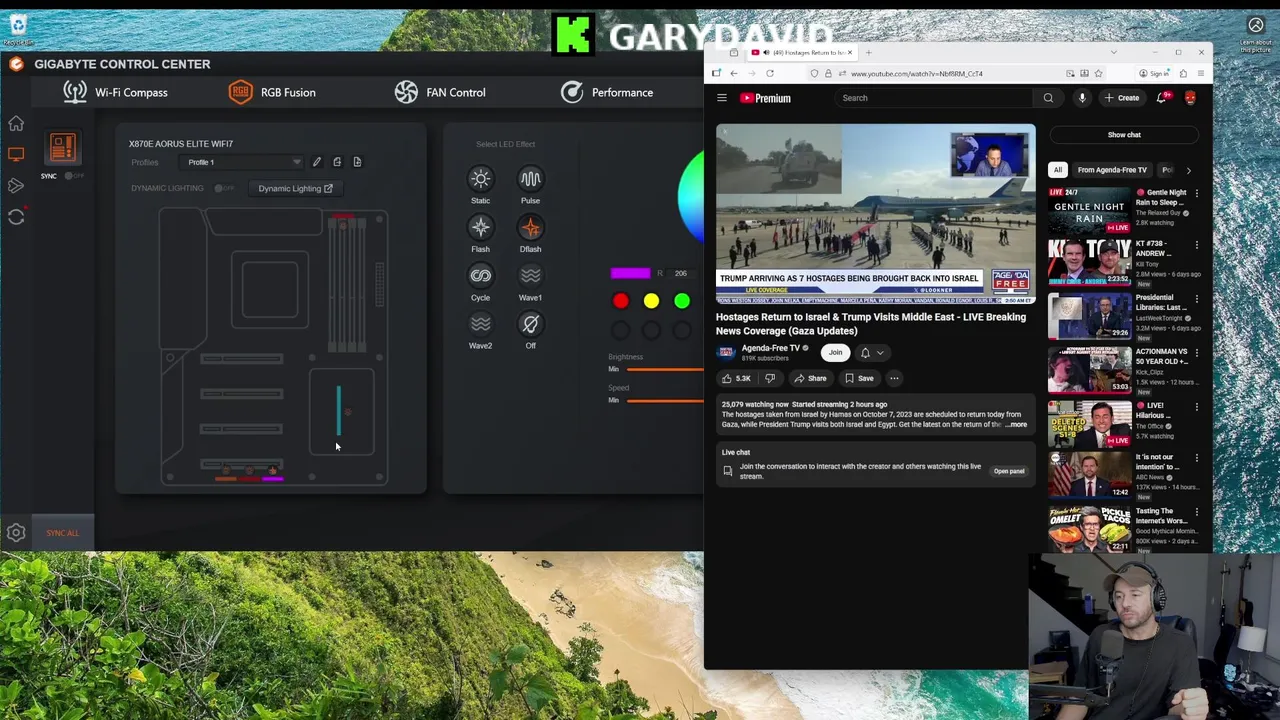Open the settings gear in Gigabyte Control Center
Image resolution: width=1280 pixels, height=720 pixels.
pyautogui.click(x=16, y=533)
